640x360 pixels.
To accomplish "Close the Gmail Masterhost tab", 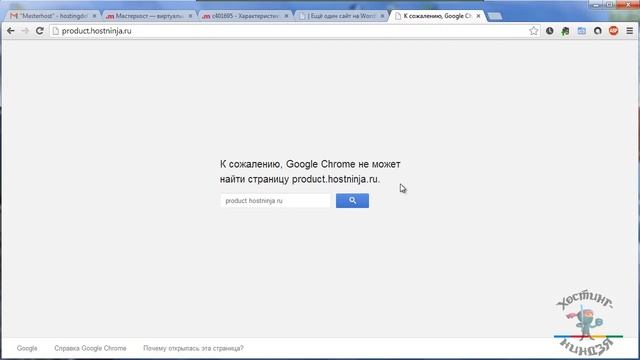I will [x=94, y=16].
